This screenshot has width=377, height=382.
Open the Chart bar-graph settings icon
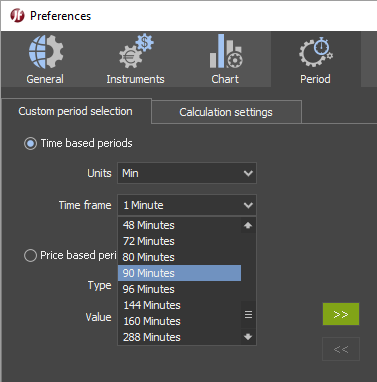(x=226, y=51)
